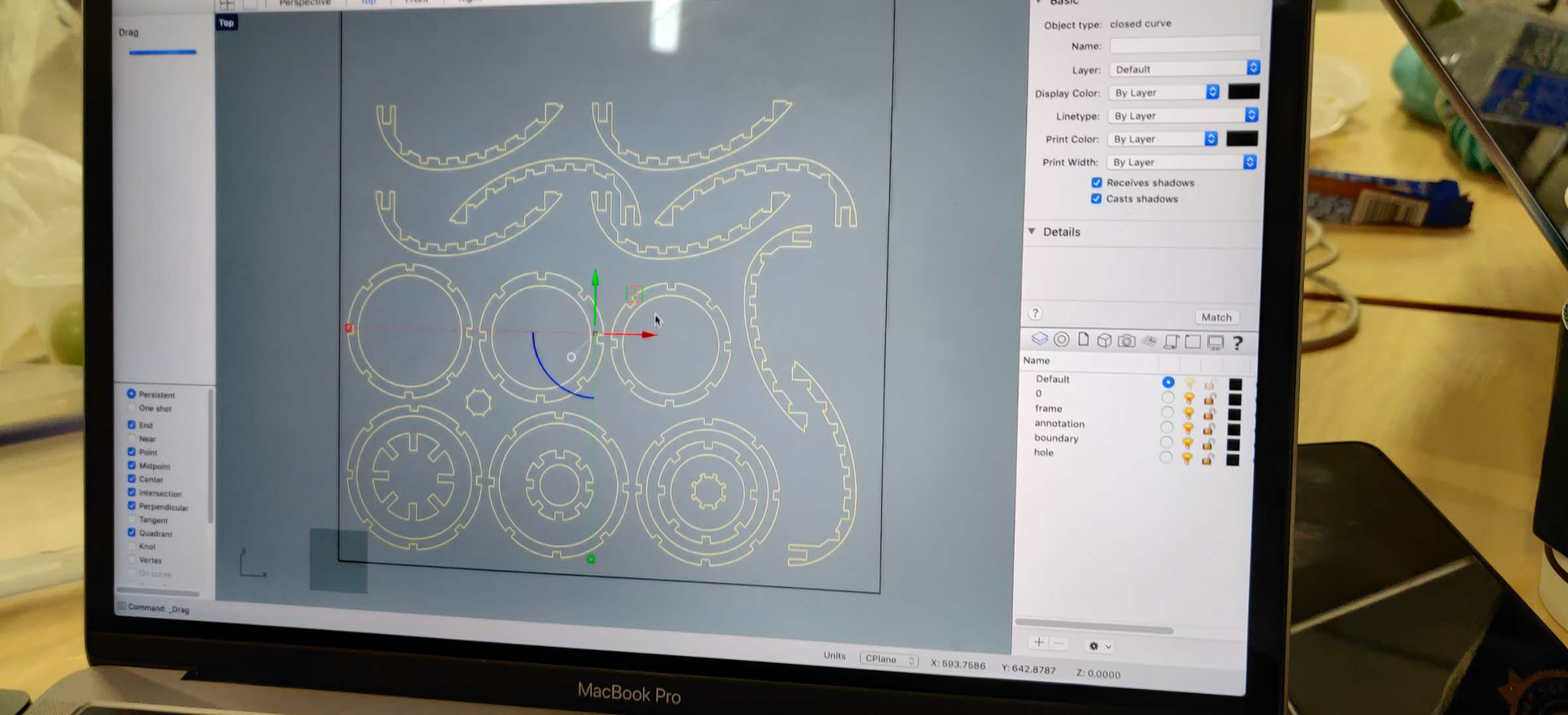Image resolution: width=1568 pixels, height=715 pixels.
Task: Toggle the Perpendicular object snap checkbox
Action: (131, 505)
